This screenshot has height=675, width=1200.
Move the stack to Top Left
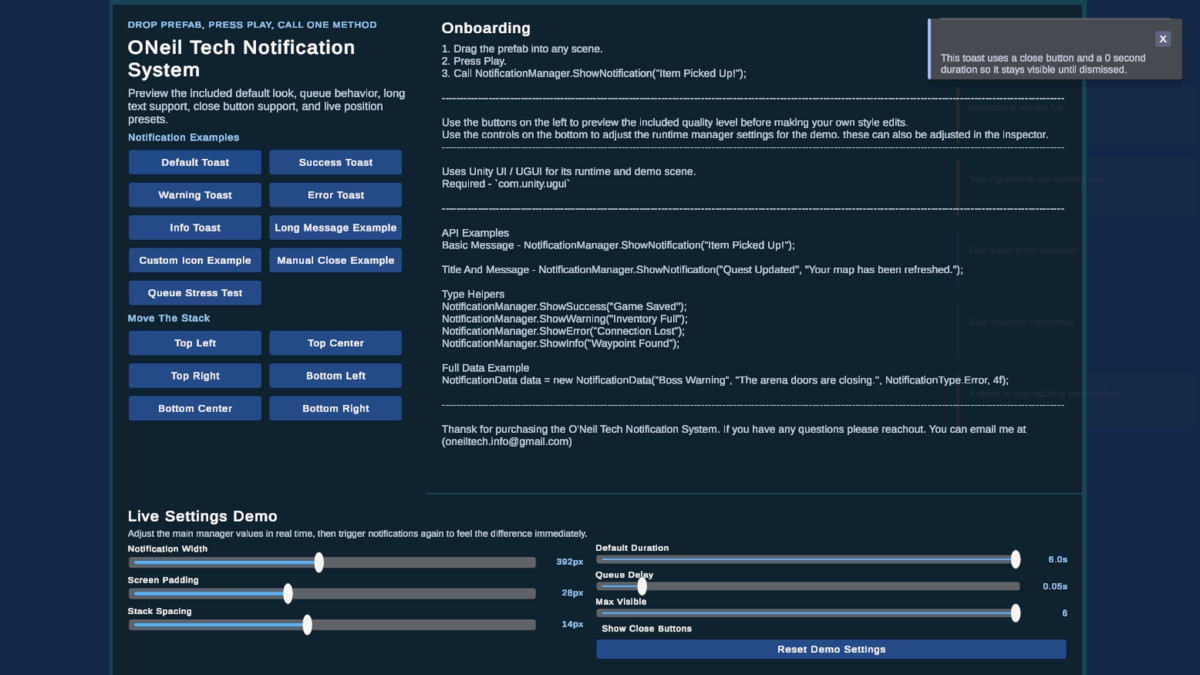tap(195, 343)
